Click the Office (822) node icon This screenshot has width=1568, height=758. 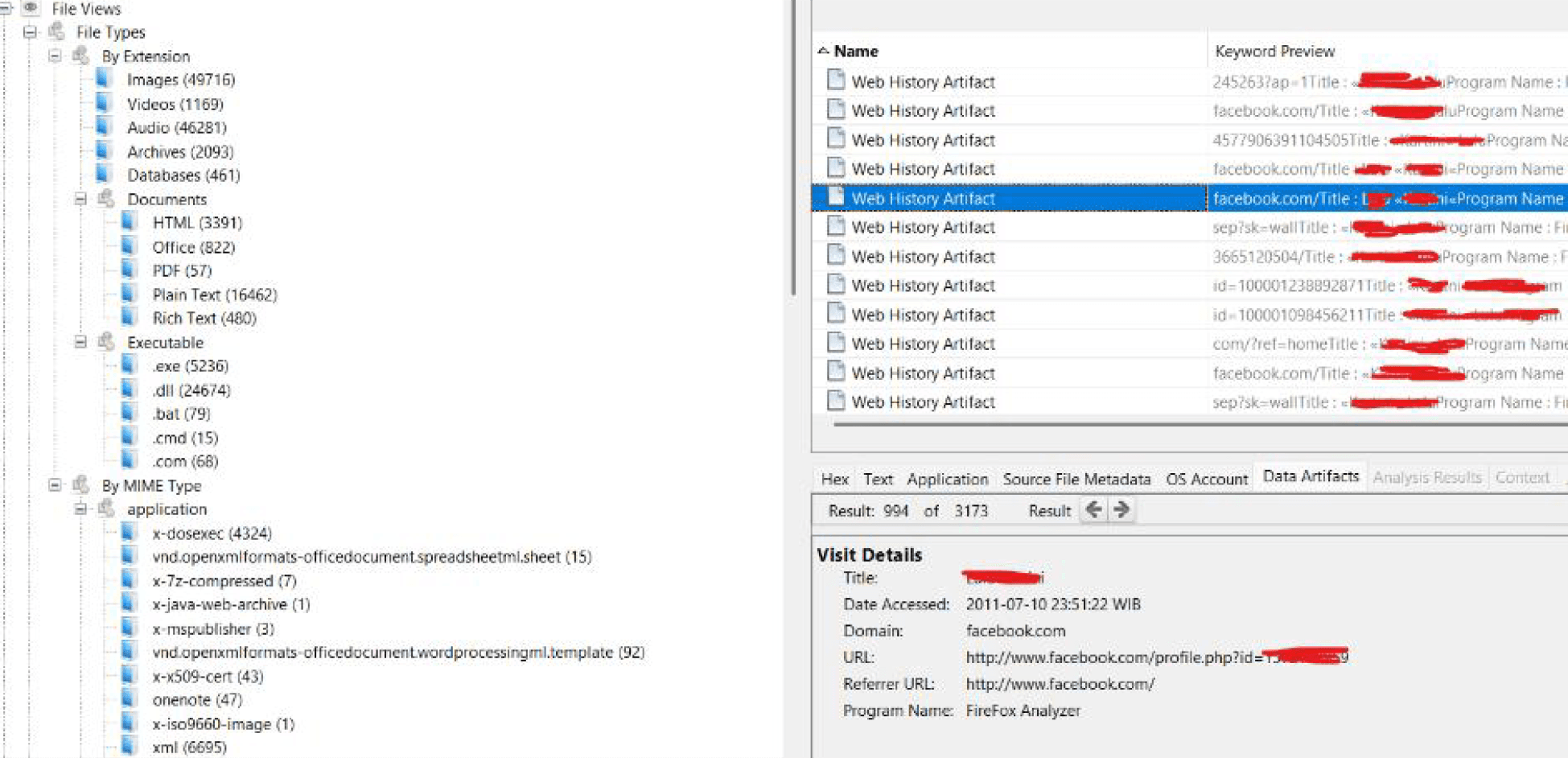coord(129,246)
